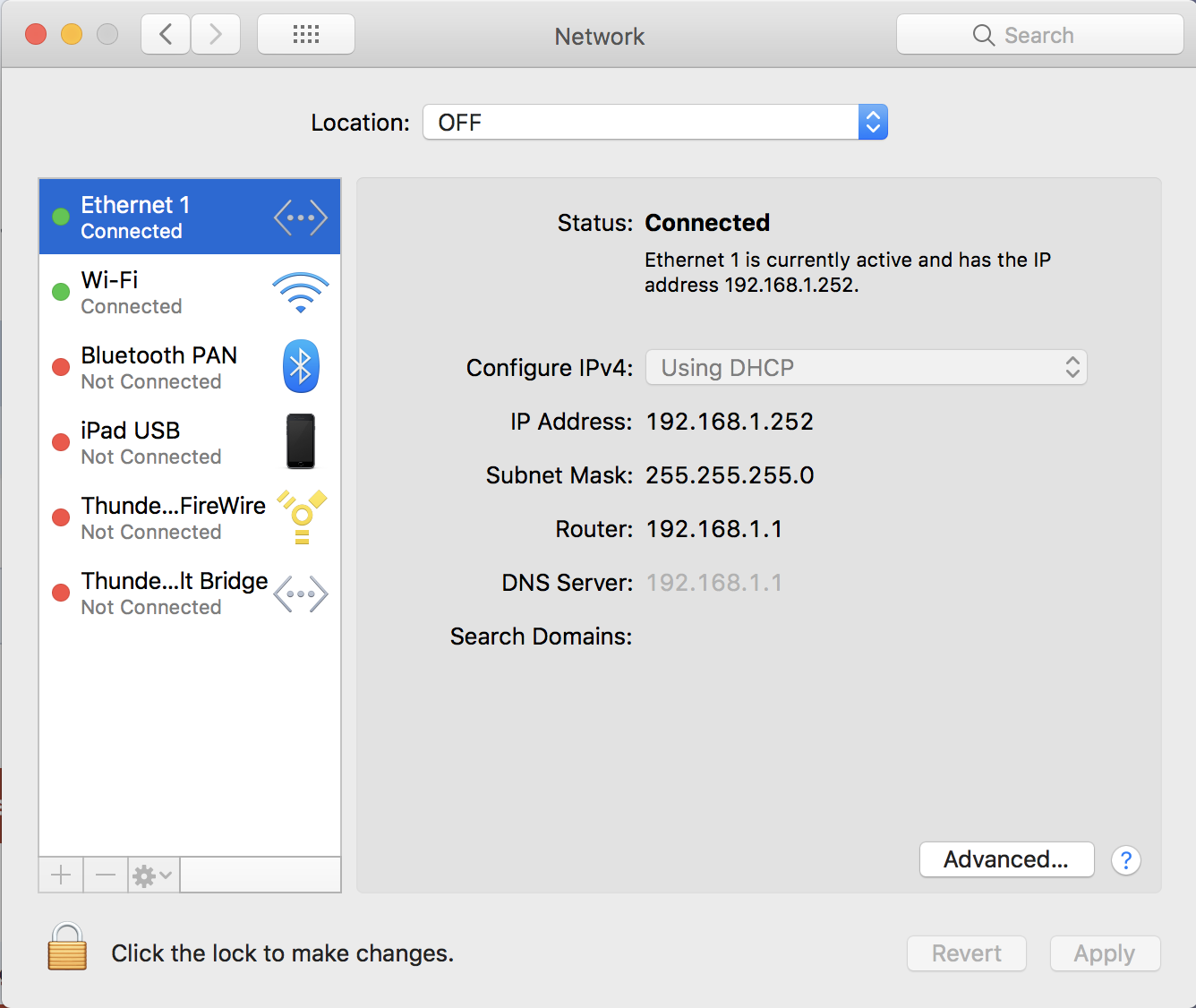Show all preferences grid button

306,35
